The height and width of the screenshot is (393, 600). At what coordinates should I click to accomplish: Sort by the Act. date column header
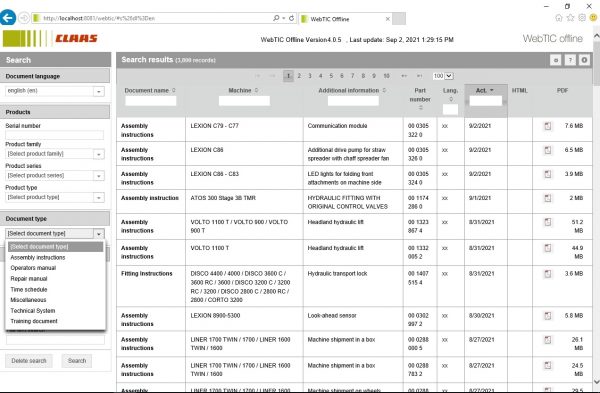(x=484, y=91)
